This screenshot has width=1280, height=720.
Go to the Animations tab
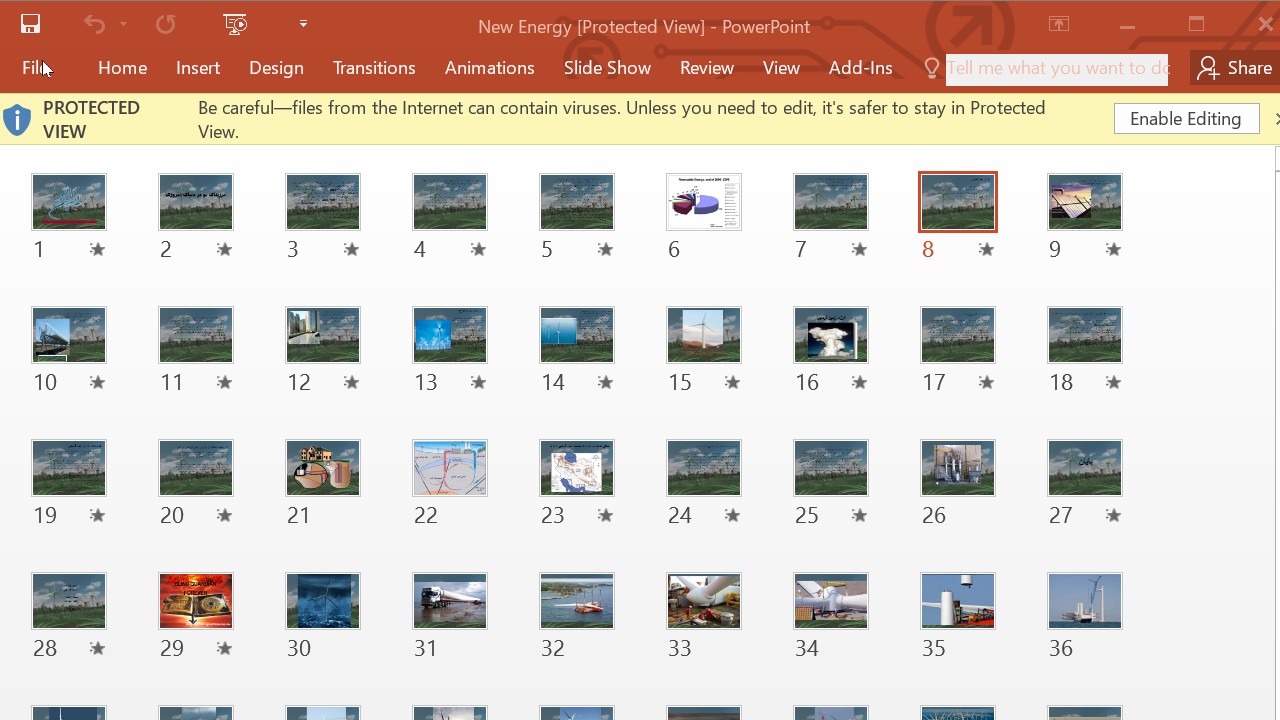click(x=489, y=68)
